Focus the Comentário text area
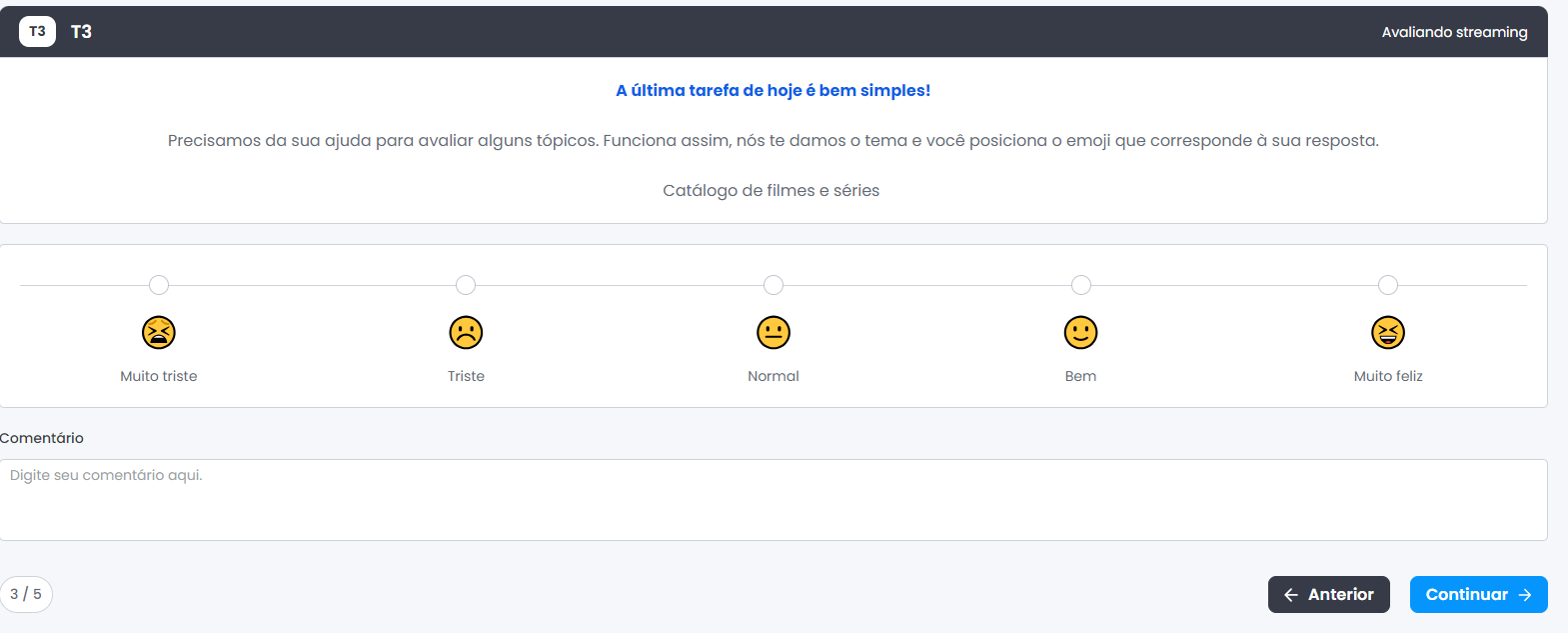 click(774, 500)
